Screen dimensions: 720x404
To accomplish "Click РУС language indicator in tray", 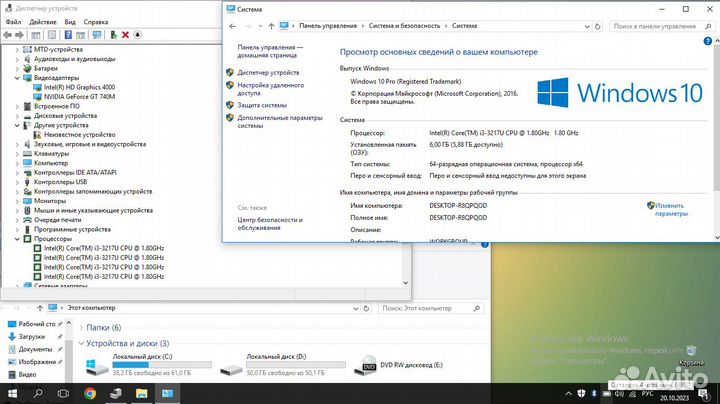I will pyautogui.click(x=647, y=394).
